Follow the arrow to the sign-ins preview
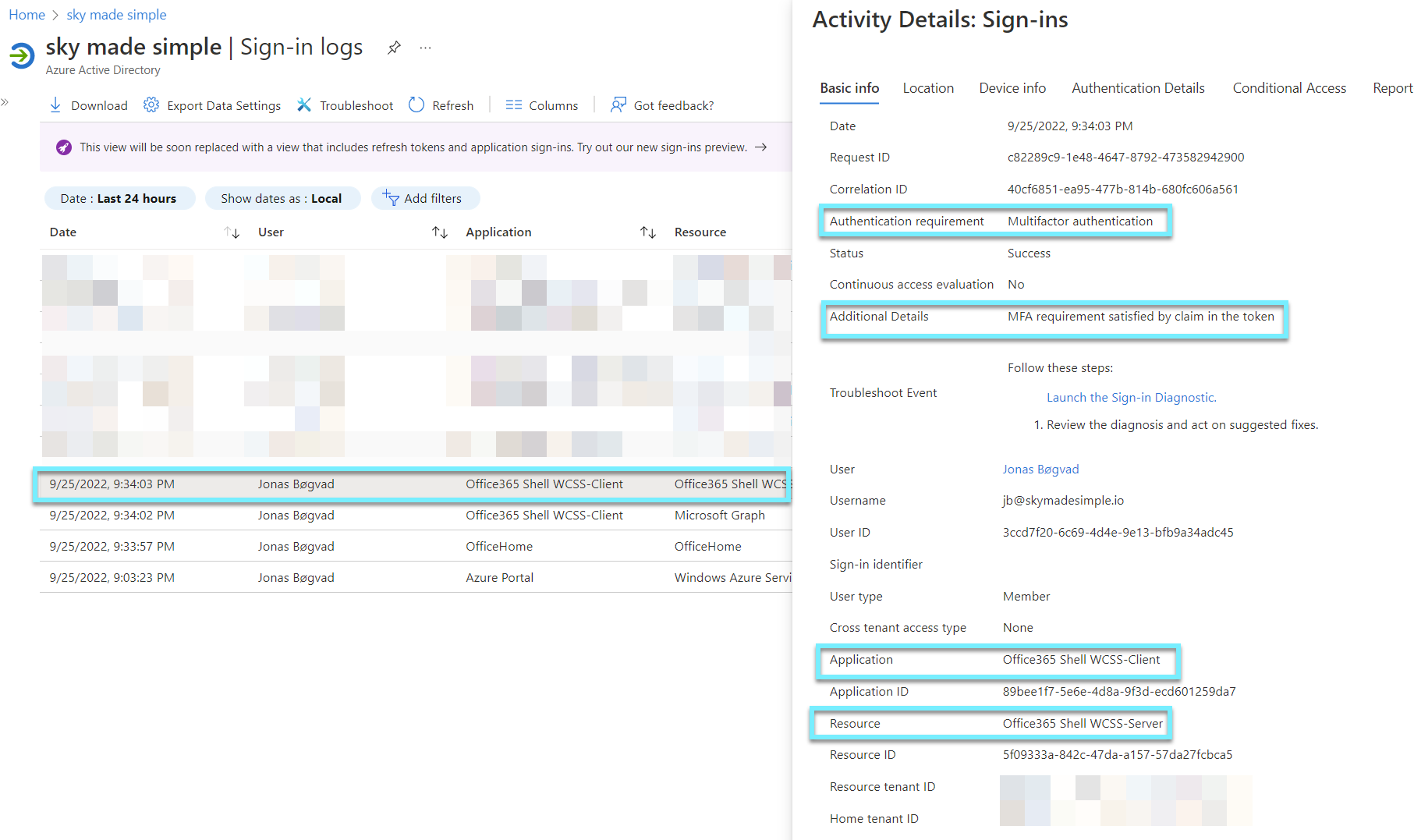Viewport: 1414px width, 840px height. pos(761,147)
